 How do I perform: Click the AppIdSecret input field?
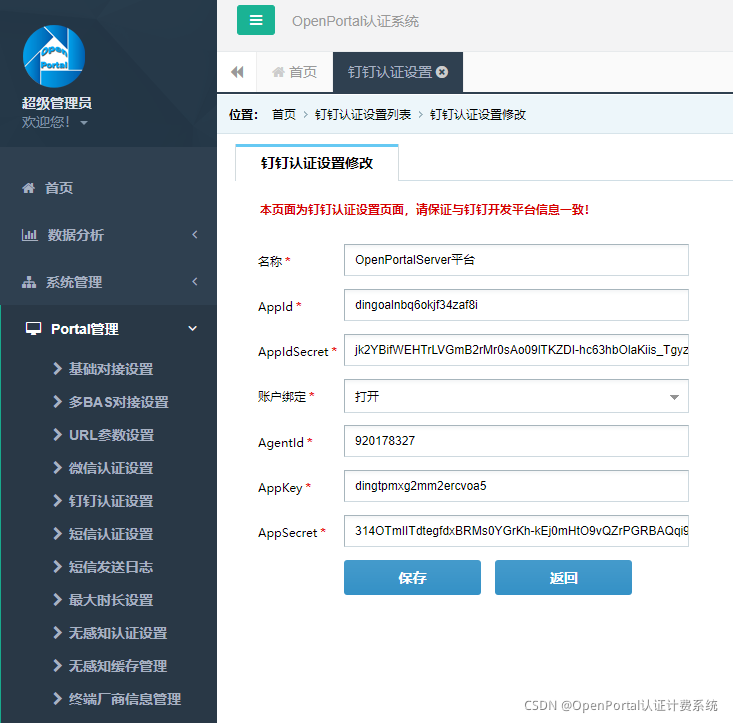point(516,350)
